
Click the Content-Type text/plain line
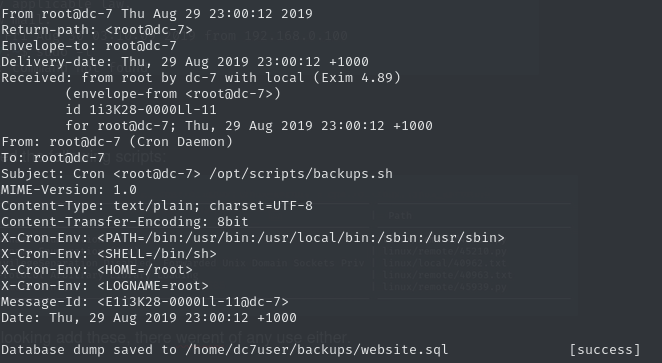(x=157, y=206)
